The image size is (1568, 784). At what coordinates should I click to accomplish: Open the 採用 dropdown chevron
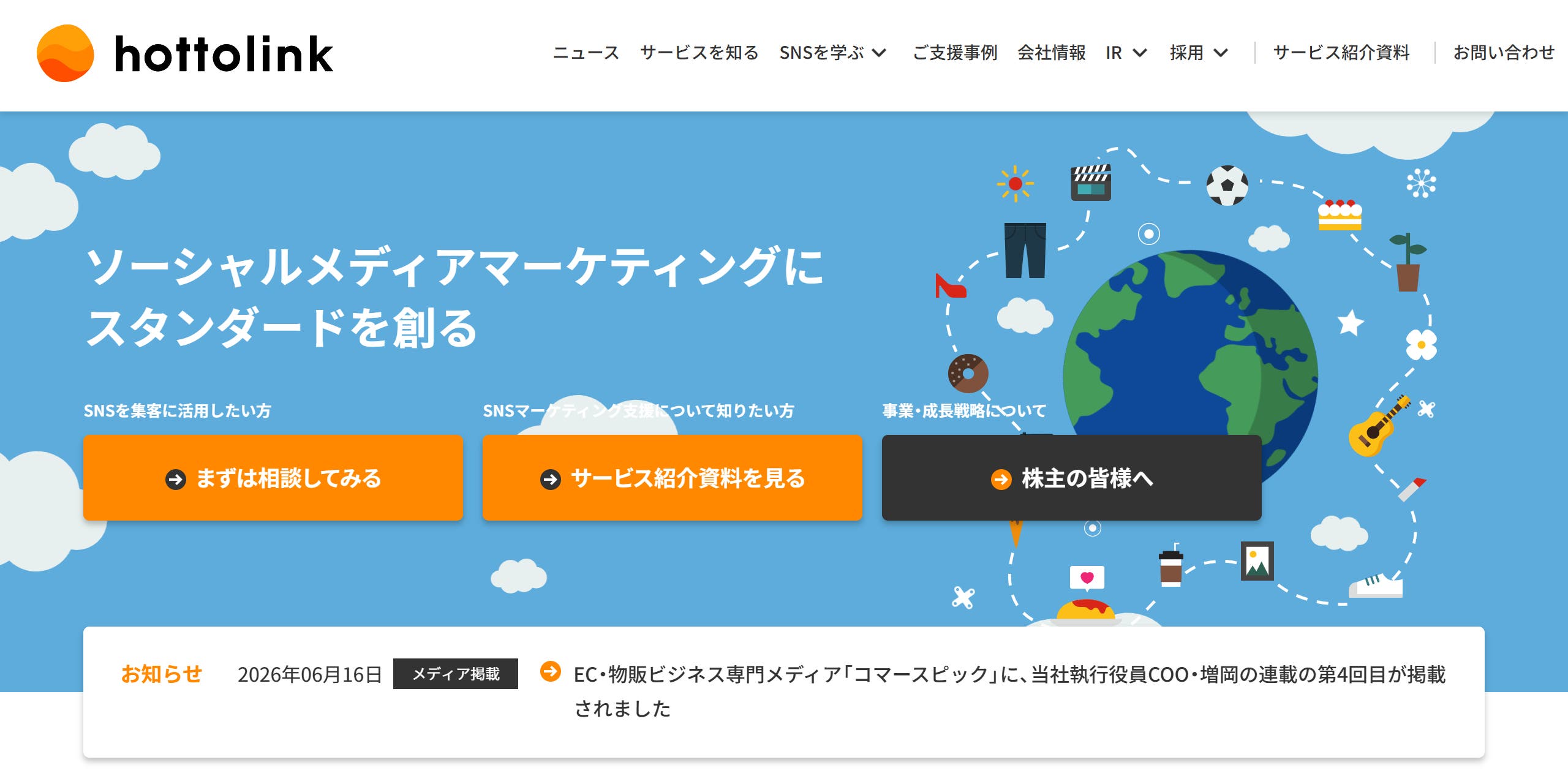pyautogui.click(x=1221, y=53)
